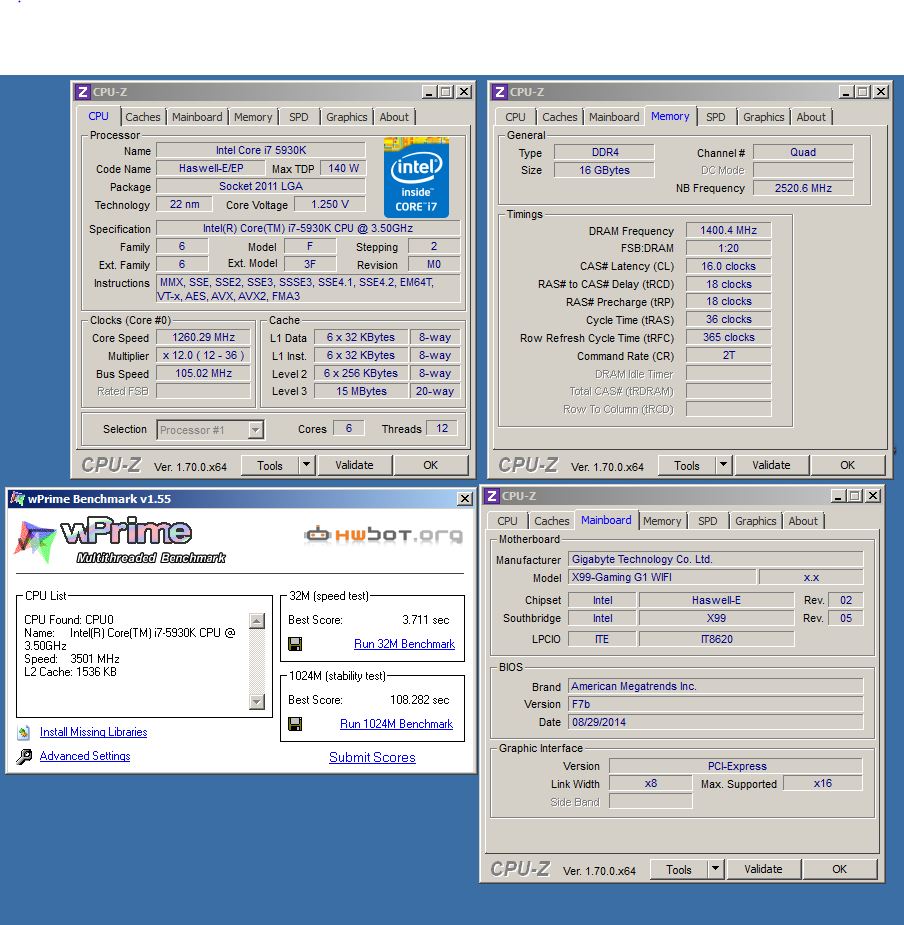Click the HWBOT.org logo in wPrime
Screen dimensions: 904x925
click(384, 534)
